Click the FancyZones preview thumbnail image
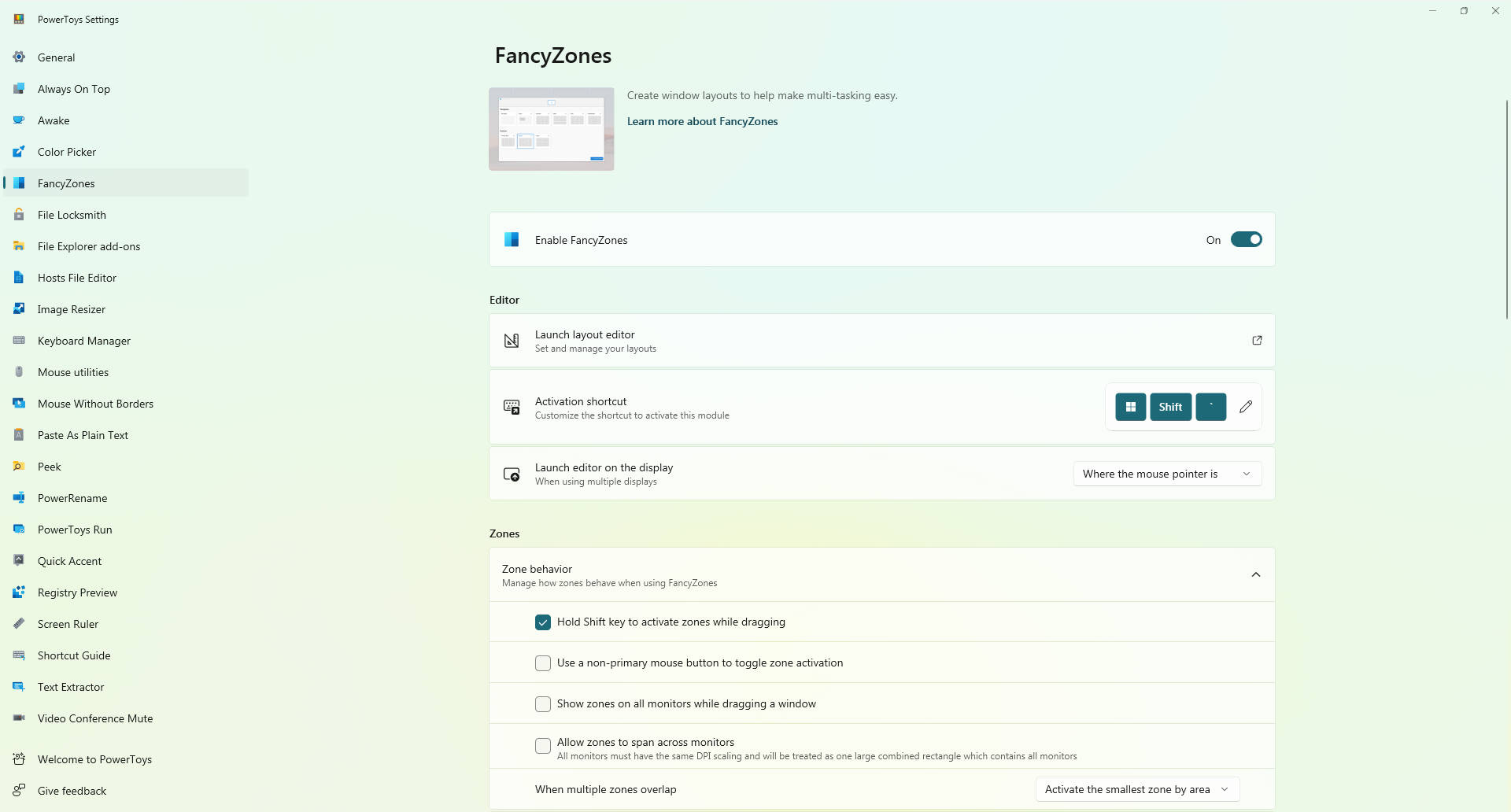 click(551, 129)
